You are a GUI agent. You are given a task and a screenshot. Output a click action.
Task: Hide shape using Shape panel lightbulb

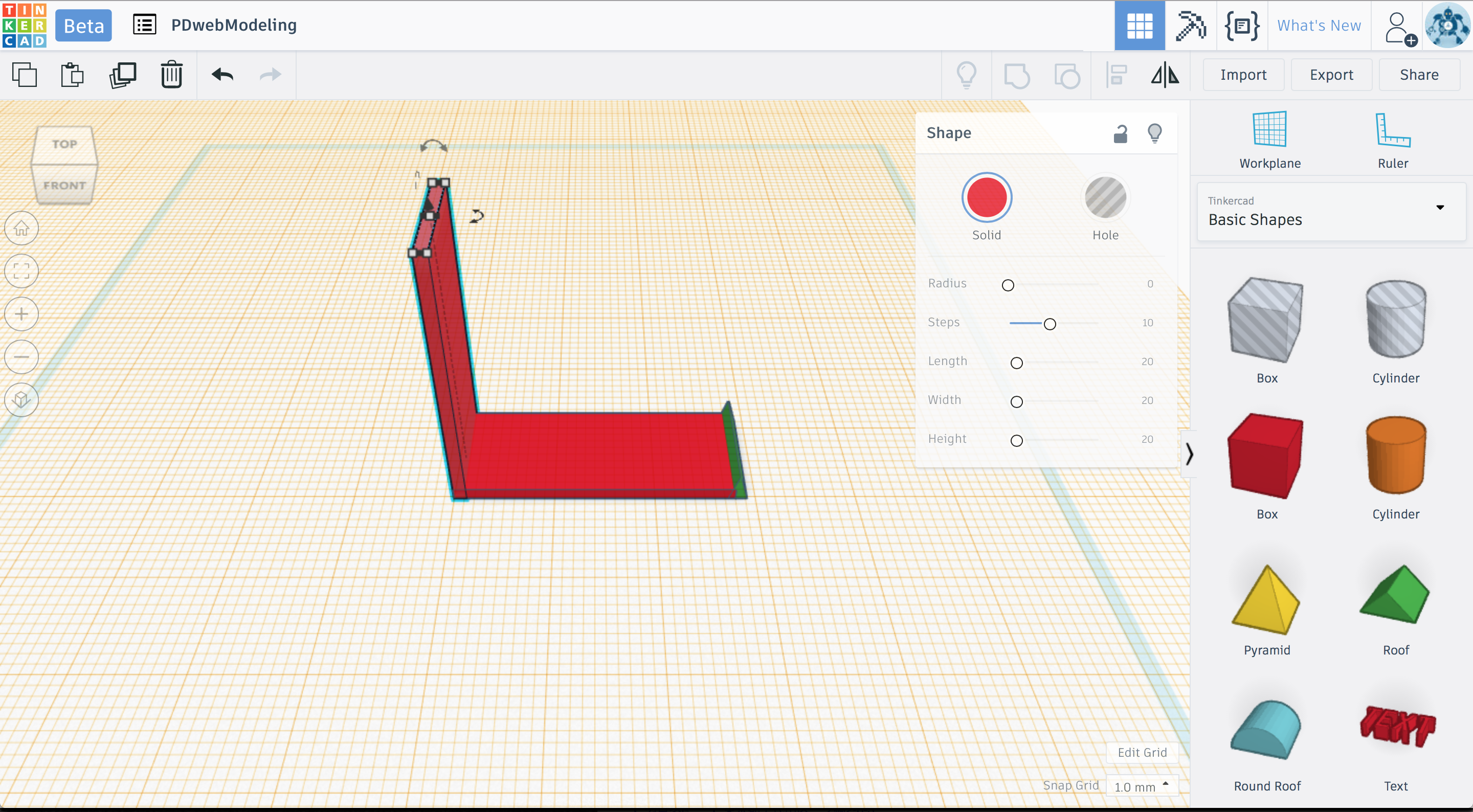1154,134
